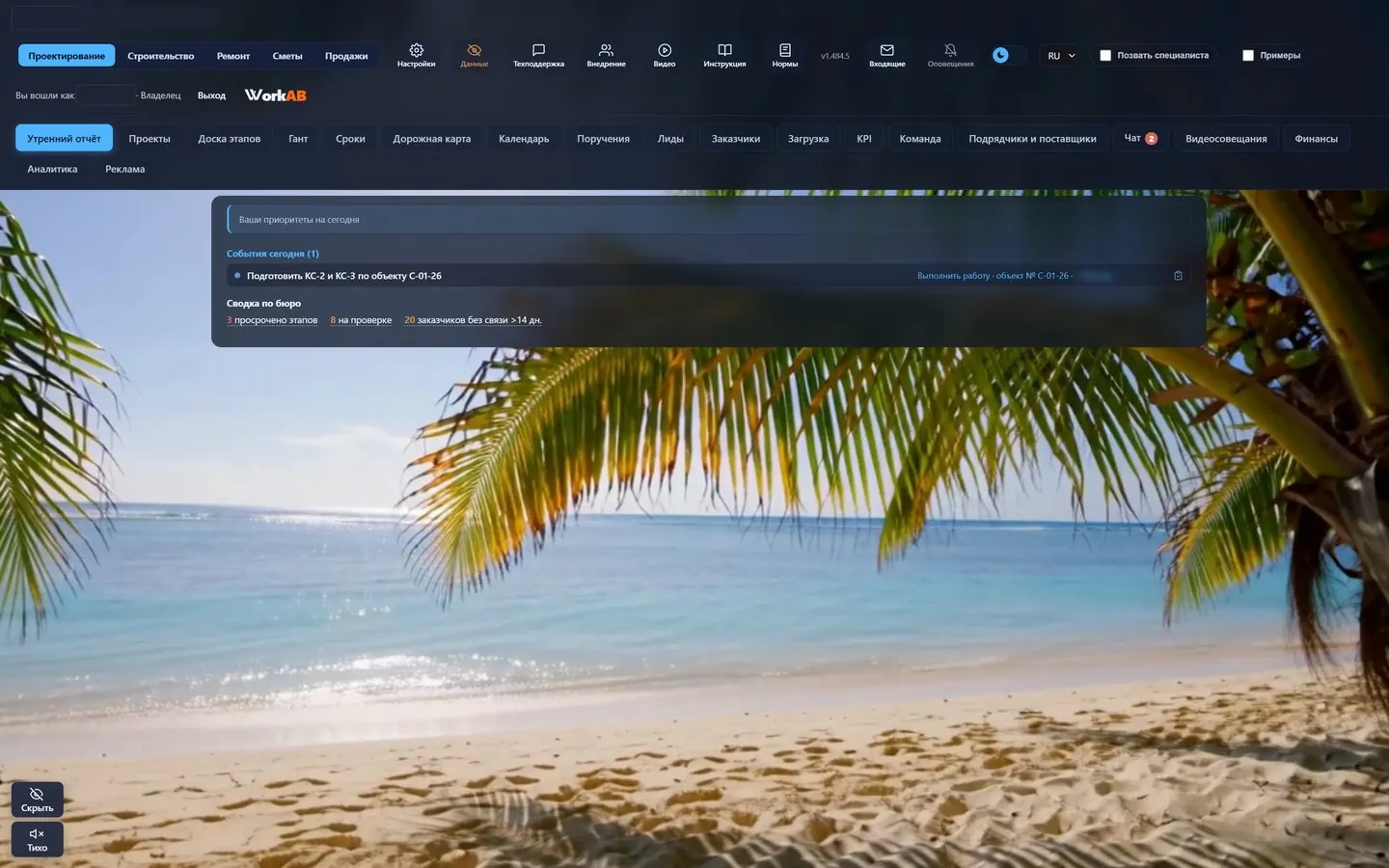Open the Нормы document icon

click(785, 55)
